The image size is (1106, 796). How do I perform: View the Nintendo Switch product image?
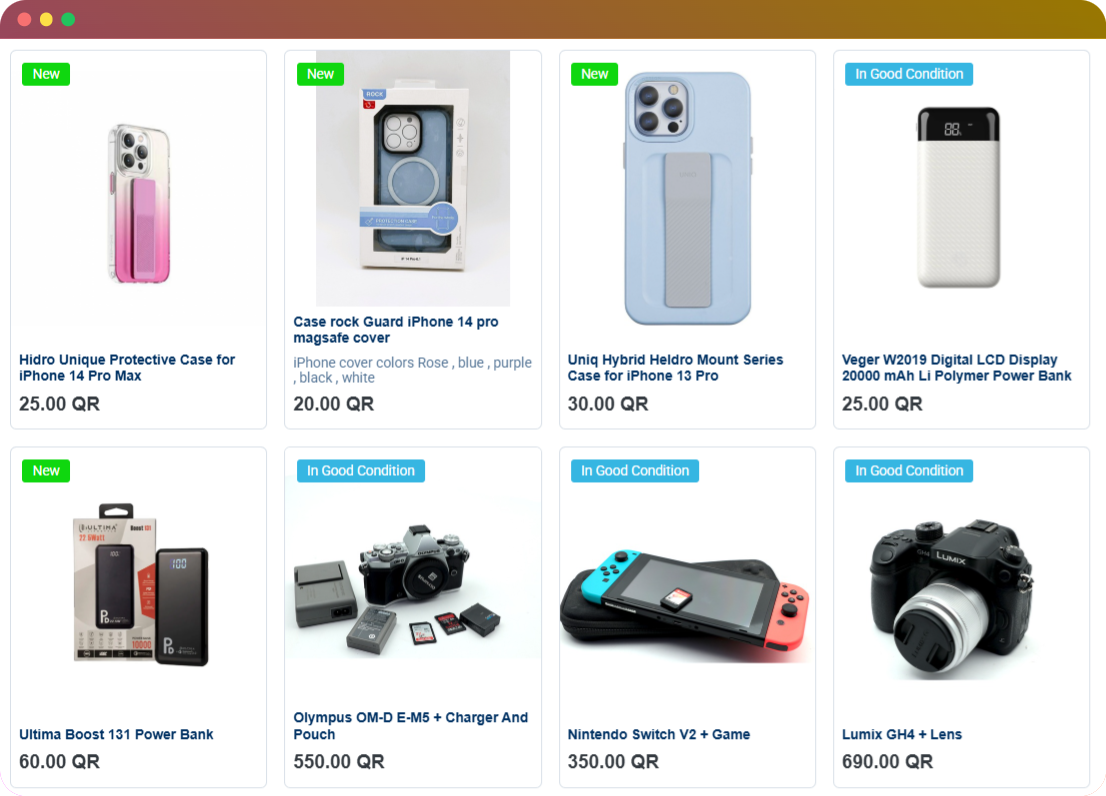(x=686, y=601)
